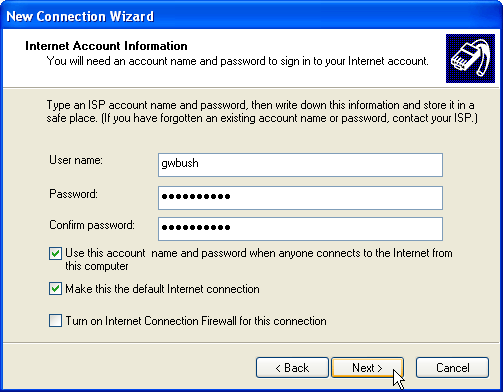
Task: Go to the previous step with Back
Action: click(x=292, y=368)
